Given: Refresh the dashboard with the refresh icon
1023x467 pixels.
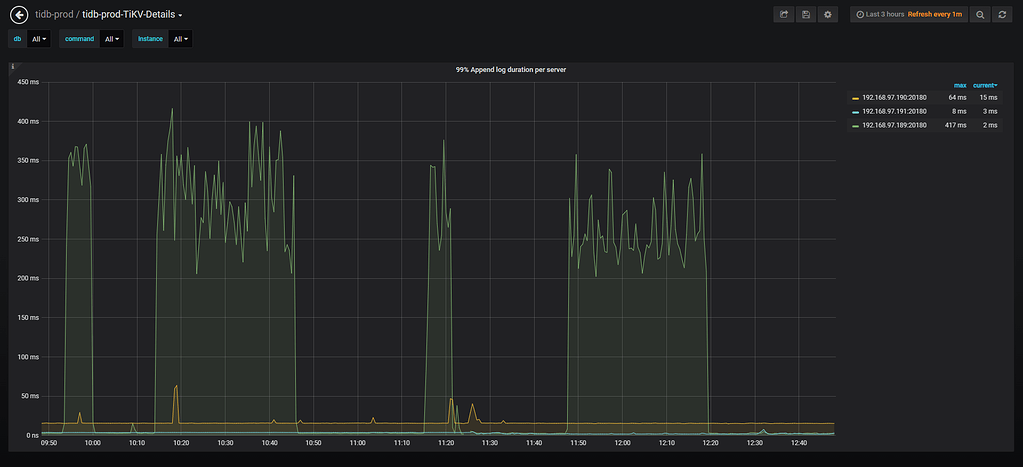Looking at the screenshot, I should pyautogui.click(x=1001, y=14).
